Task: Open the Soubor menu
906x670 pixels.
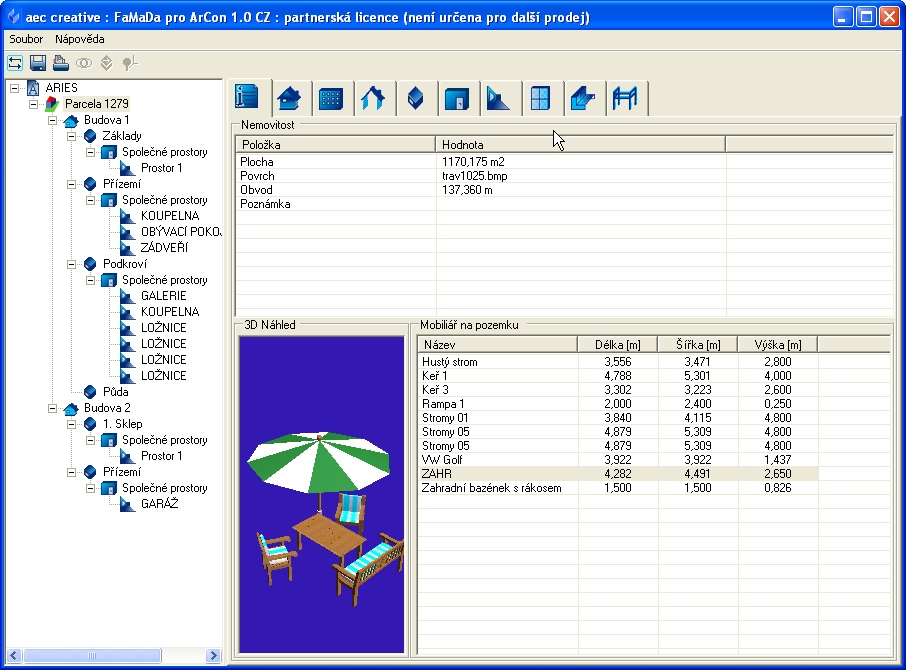Action: pyautogui.click(x=26, y=39)
